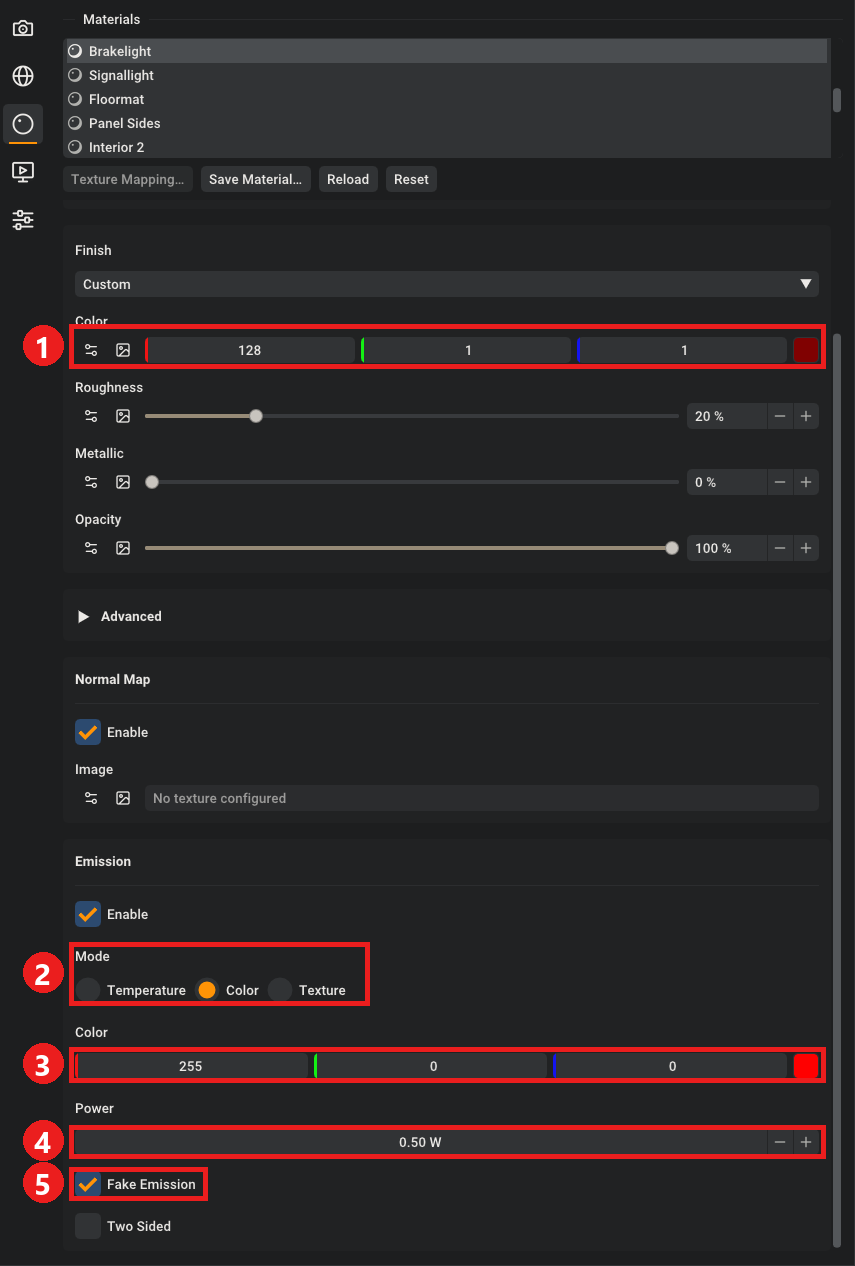
Task: Click the Opacity slider handle
Action: [x=672, y=548]
